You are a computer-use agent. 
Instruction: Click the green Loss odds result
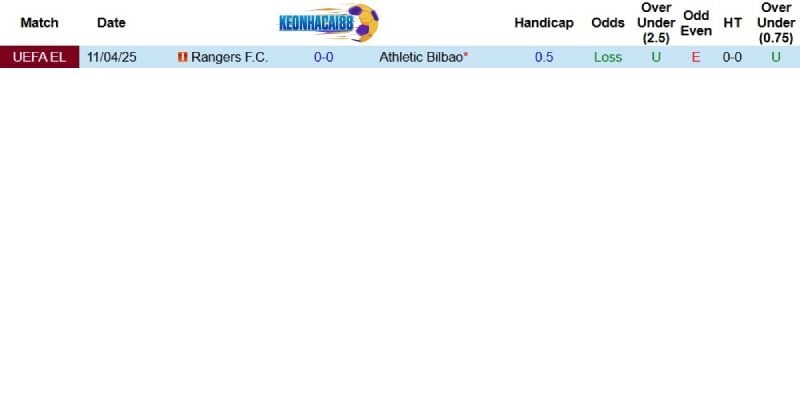pos(608,57)
